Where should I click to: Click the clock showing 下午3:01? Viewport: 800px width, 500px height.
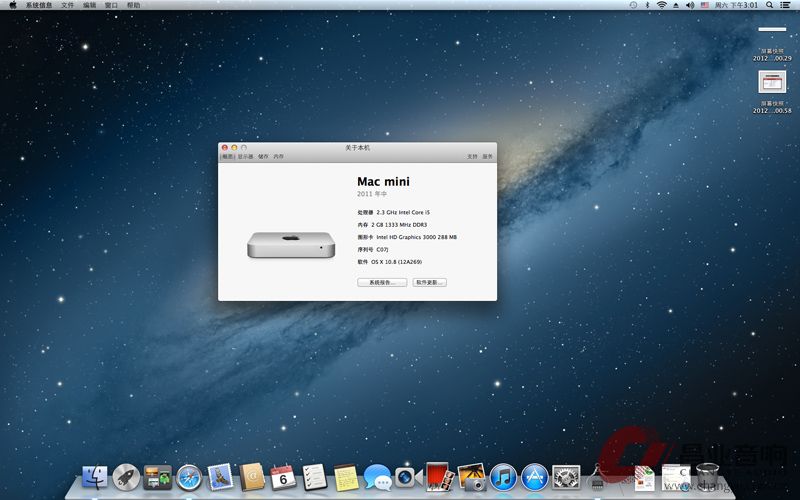736,5
